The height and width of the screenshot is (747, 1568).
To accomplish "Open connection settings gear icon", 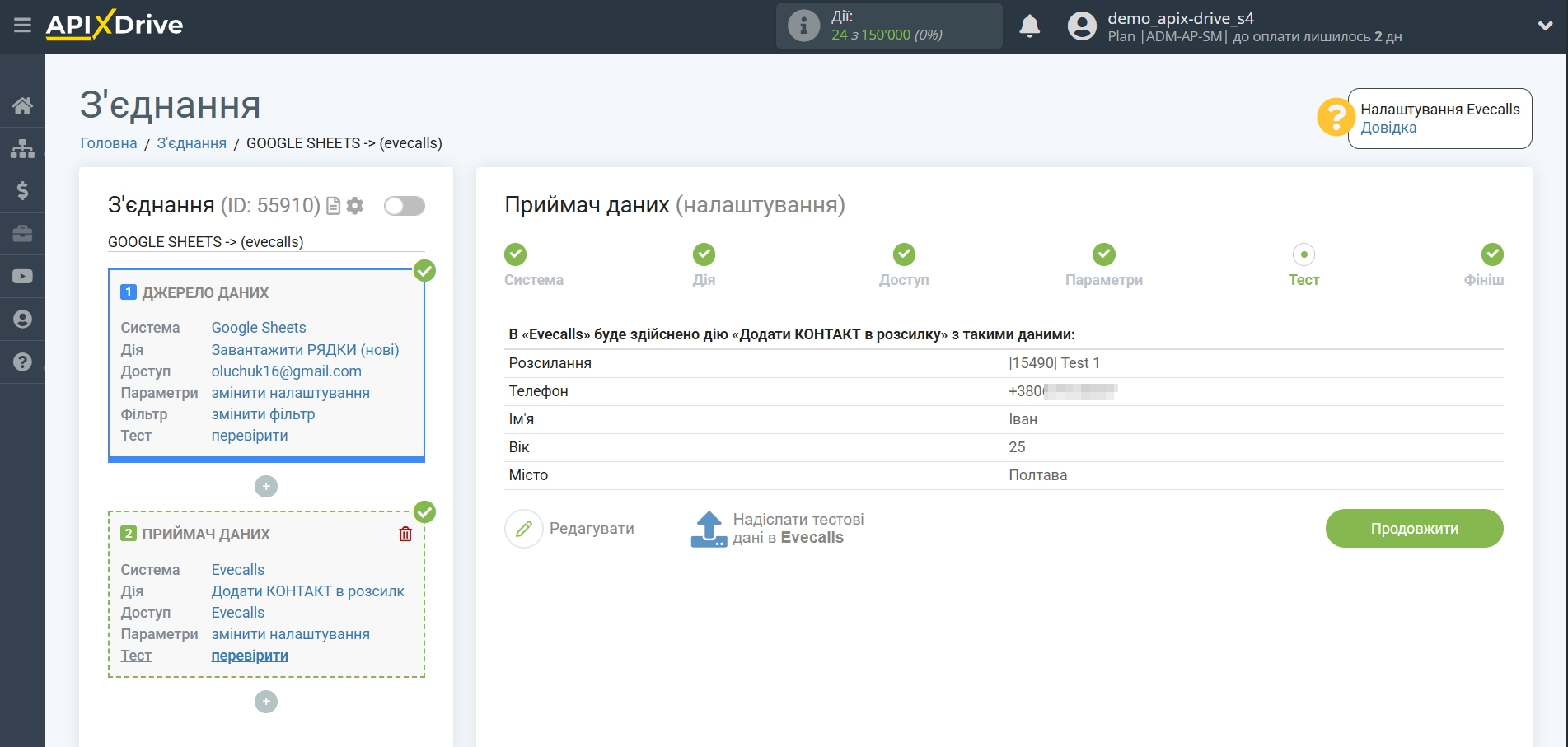I will click(355, 206).
